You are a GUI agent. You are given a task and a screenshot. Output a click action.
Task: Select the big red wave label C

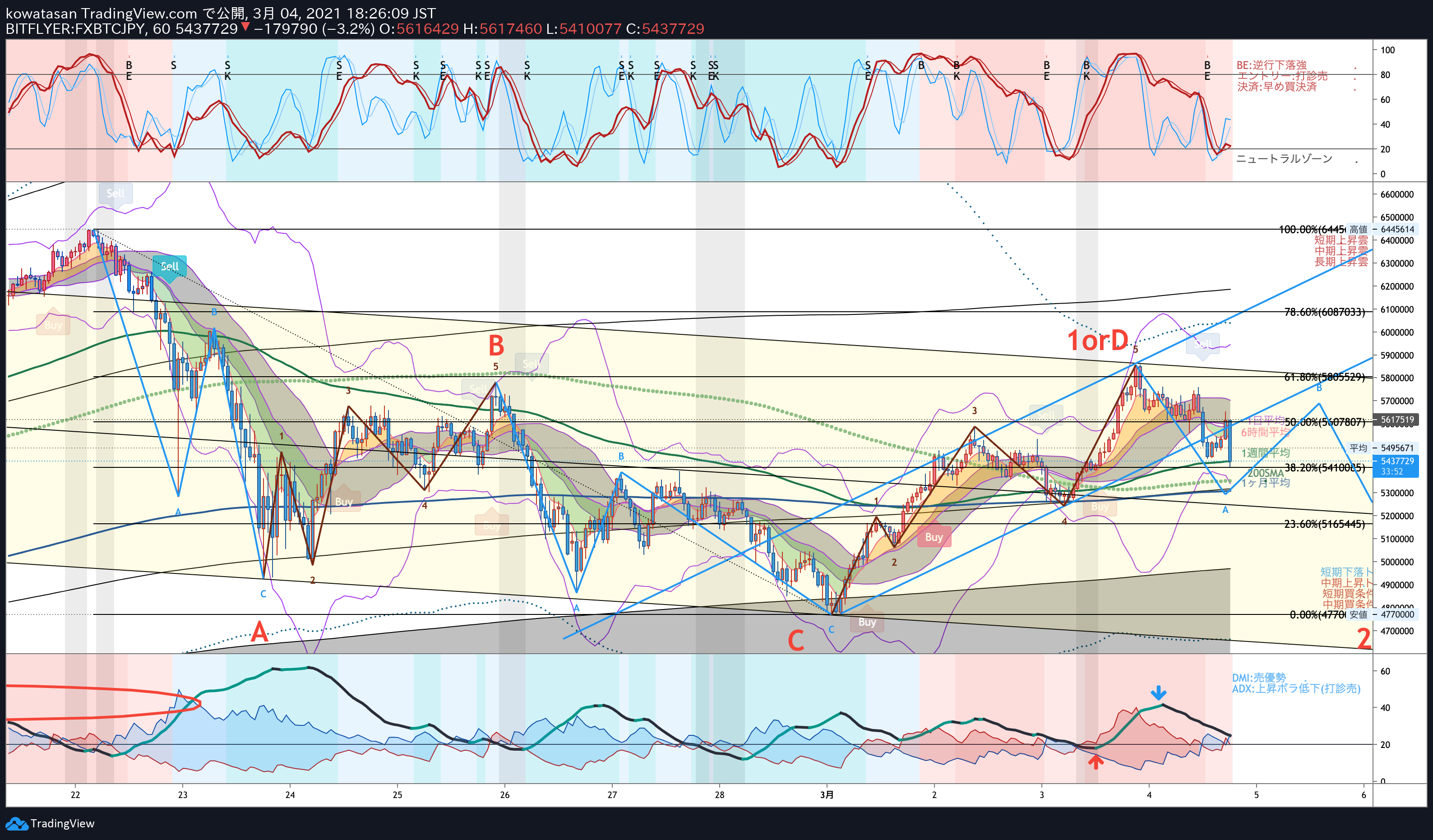coord(795,641)
